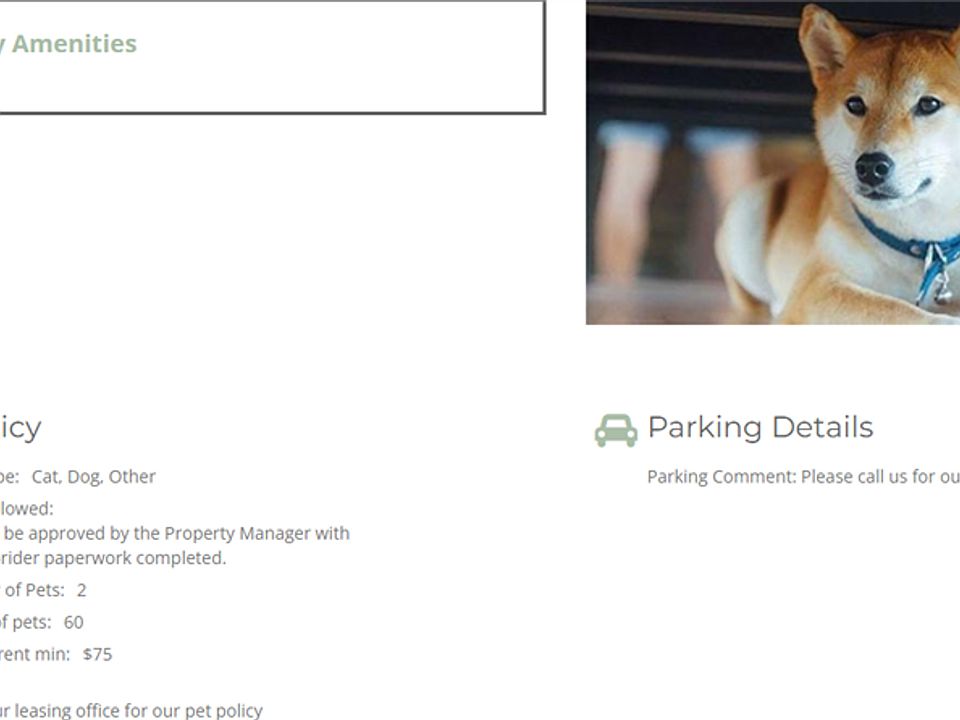Click the 'of pets:' label text
This screenshot has width=960, height=720.
click(x=25, y=623)
